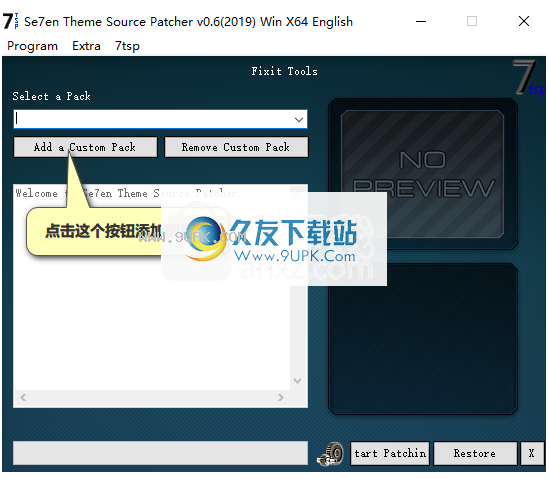
Task: Click the Fixit Tools label
Action: [284, 71]
